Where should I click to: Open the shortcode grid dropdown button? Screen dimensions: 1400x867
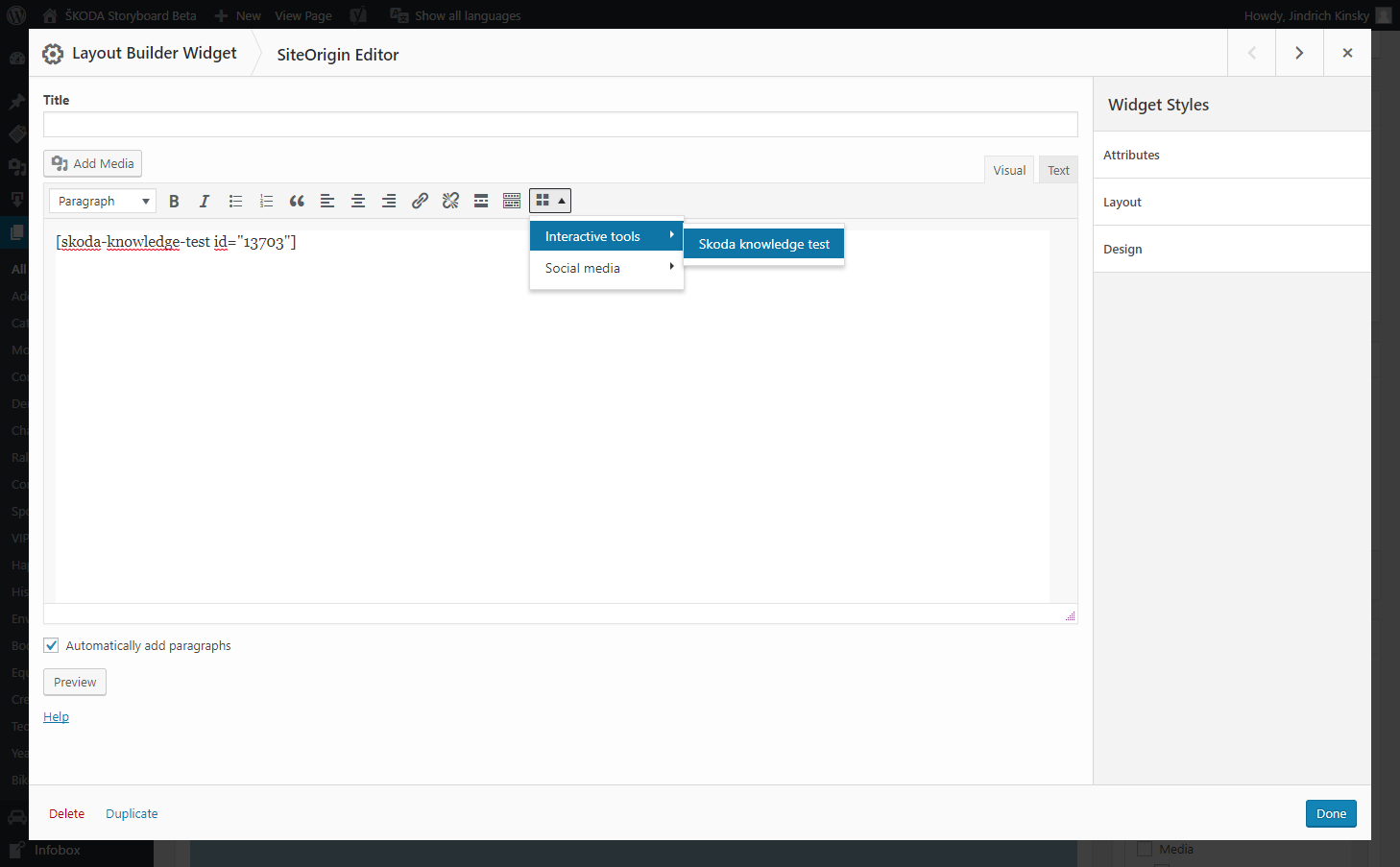(550, 201)
